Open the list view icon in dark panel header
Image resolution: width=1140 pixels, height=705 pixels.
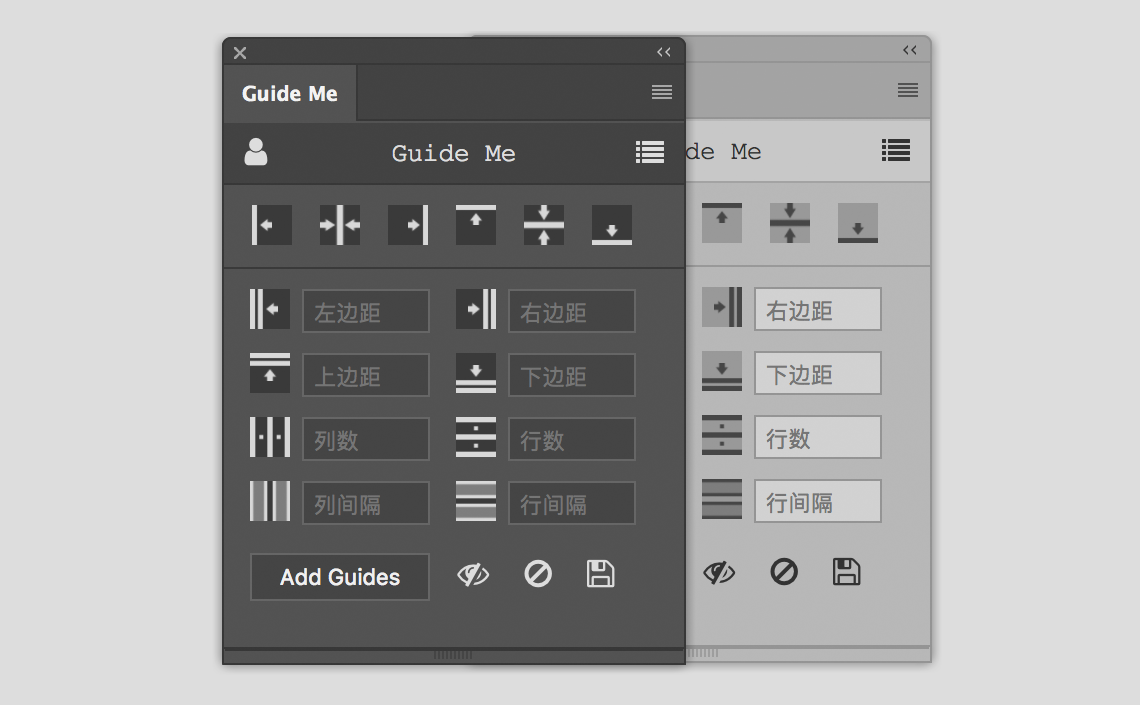[650, 152]
